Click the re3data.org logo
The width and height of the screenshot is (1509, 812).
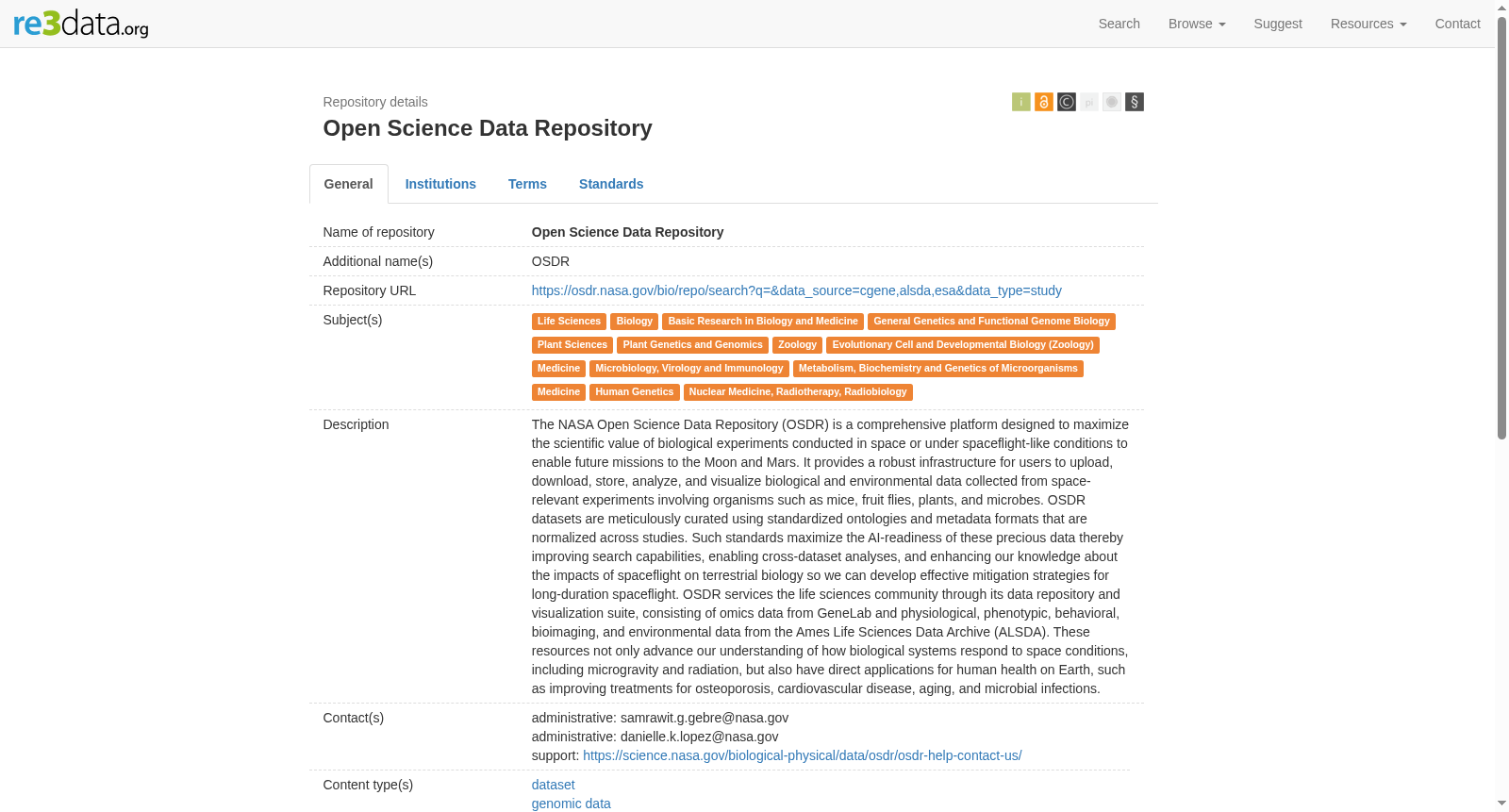pos(81,24)
